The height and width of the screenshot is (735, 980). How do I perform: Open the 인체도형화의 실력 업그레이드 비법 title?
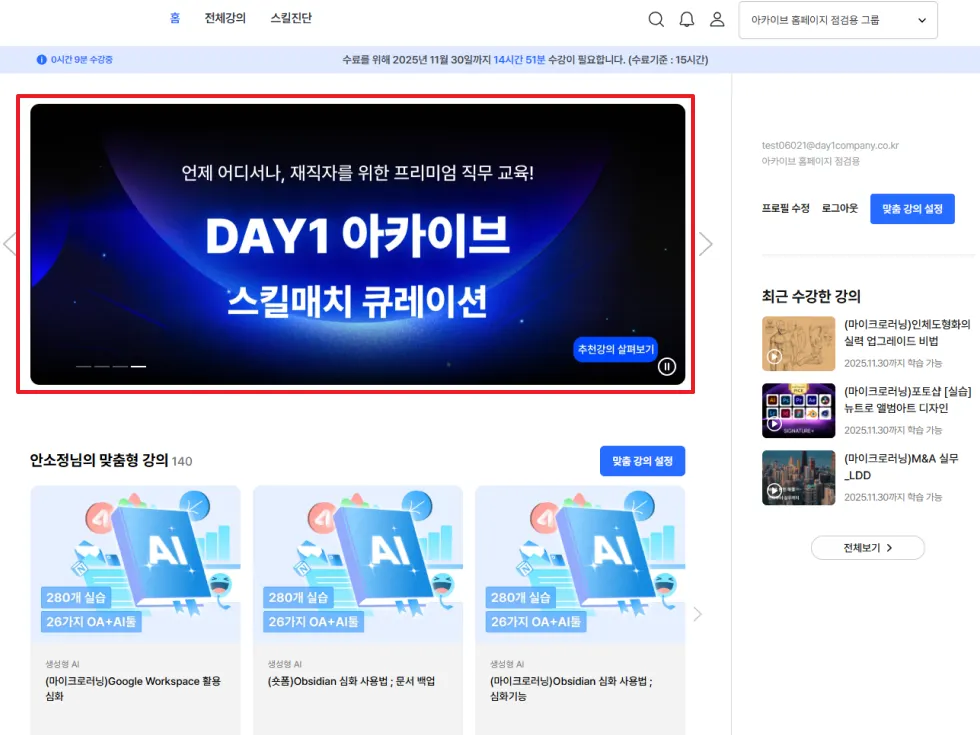(x=907, y=332)
